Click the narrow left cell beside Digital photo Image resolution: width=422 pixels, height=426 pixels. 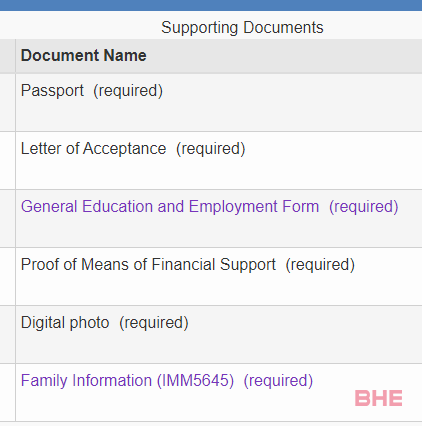click(x=7, y=334)
